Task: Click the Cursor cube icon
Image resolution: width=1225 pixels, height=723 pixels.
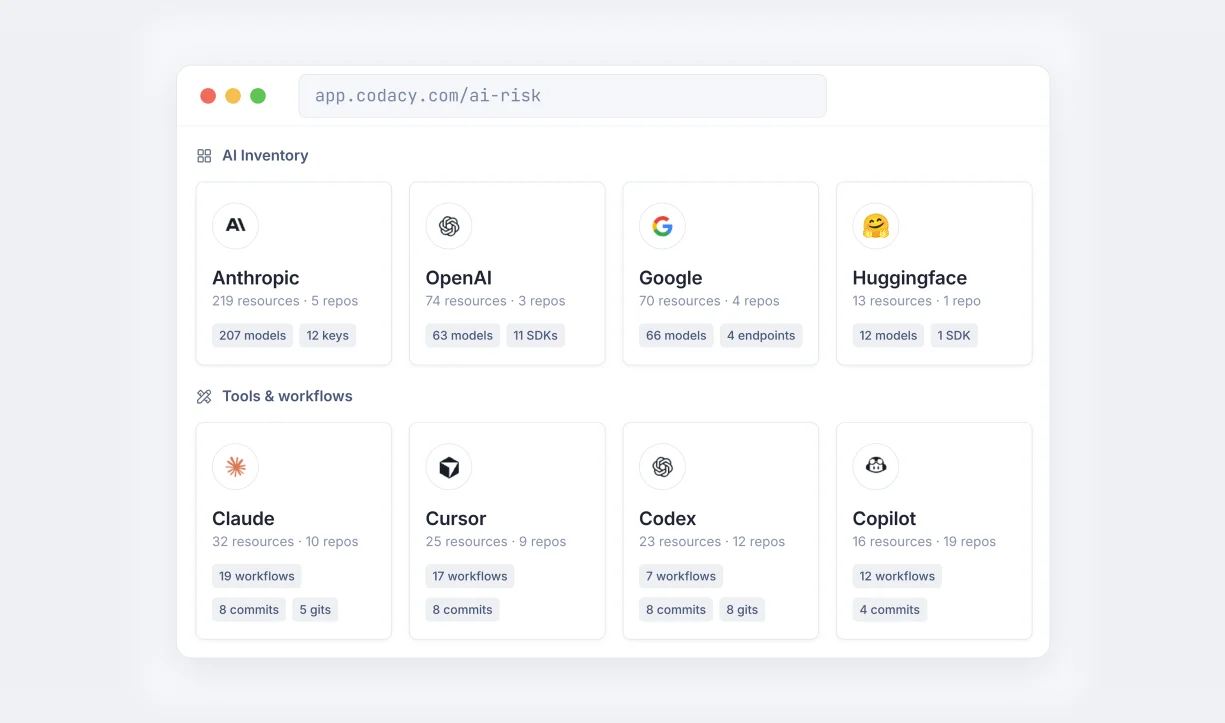Action: [x=449, y=467]
